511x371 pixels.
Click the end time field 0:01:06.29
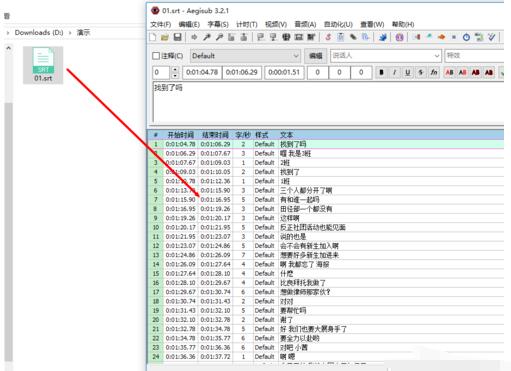[x=242, y=72]
